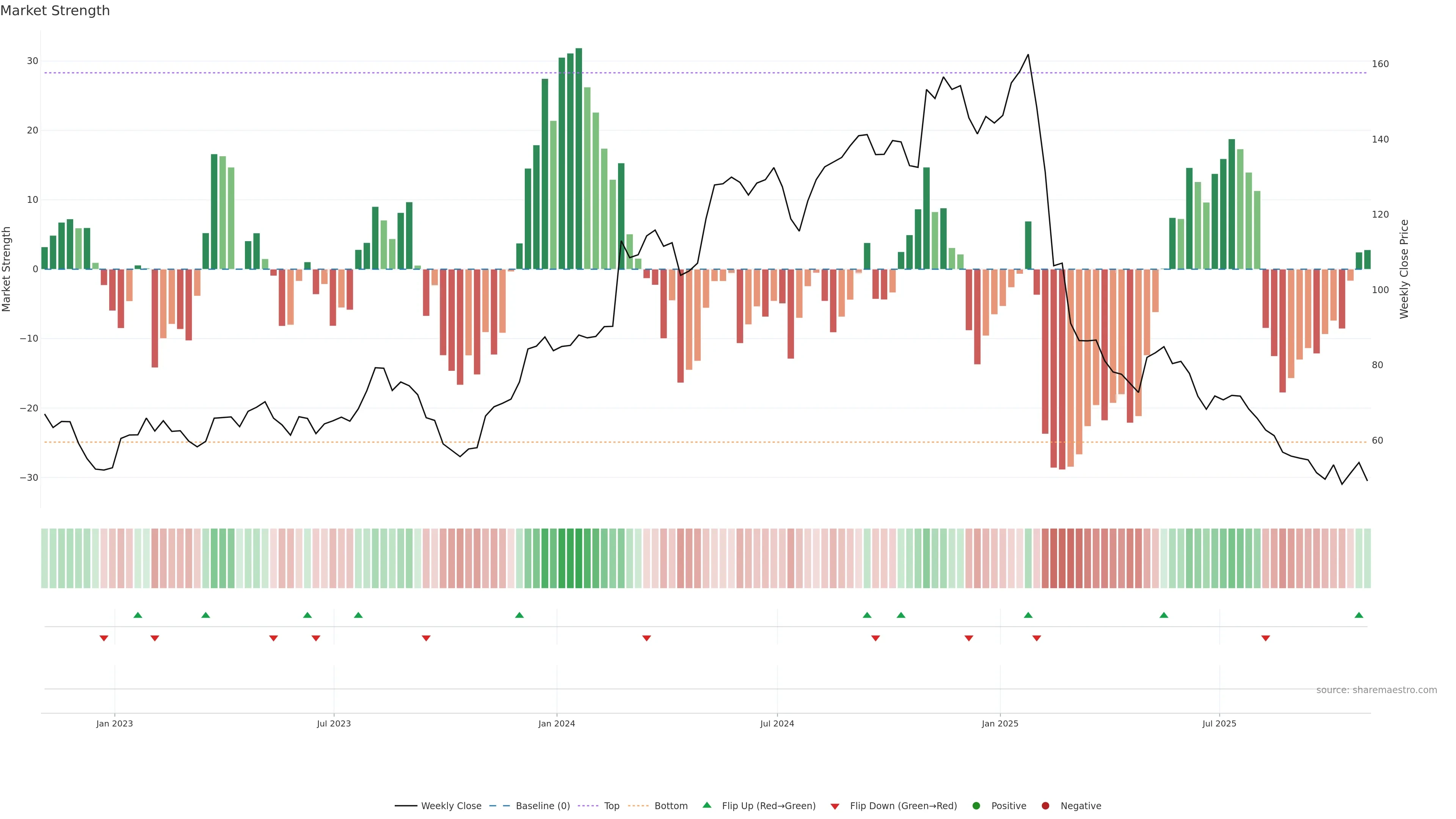The width and height of the screenshot is (1456, 819).
Task: Click the last green flip-up triangle marker
Action: click(x=1359, y=615)
